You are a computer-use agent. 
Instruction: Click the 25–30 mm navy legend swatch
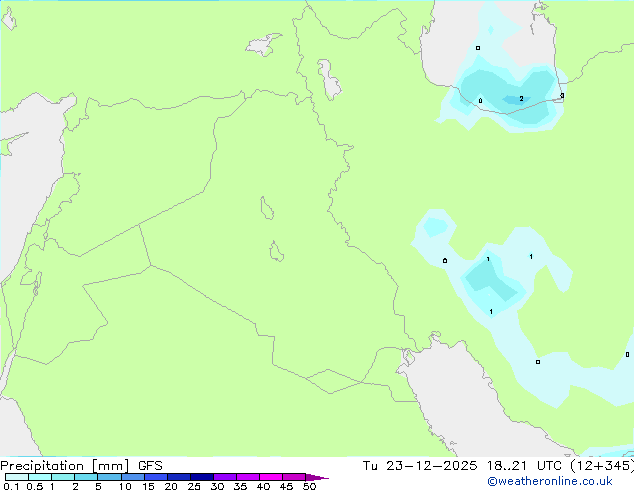pyautogui.click(x=201, y=477)
